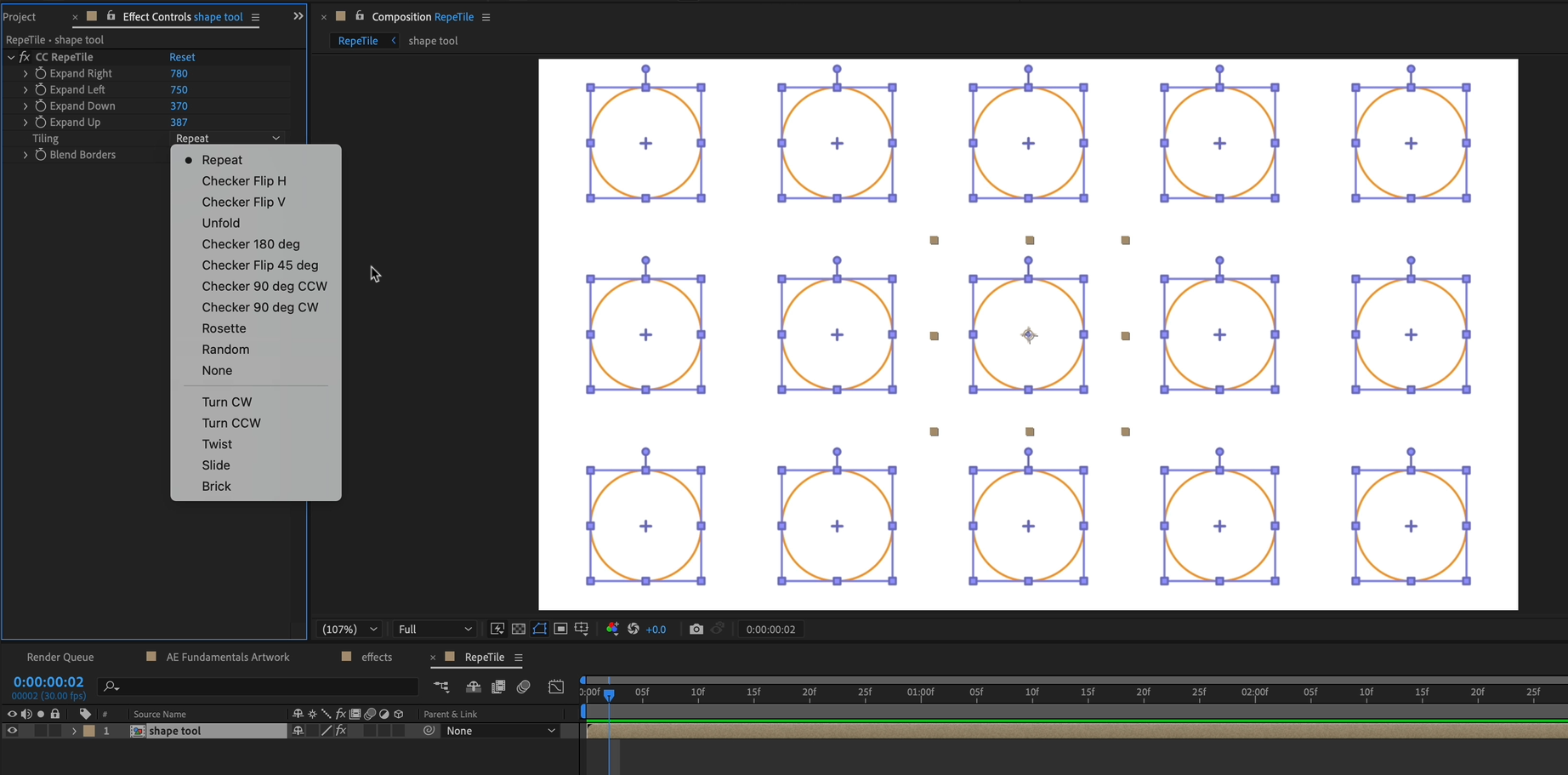Image resolution: width=1568 pixels, height=775 pixels.
Task: Toggle the shy layers switch in the timeline
Action: (x=473, y=687)
